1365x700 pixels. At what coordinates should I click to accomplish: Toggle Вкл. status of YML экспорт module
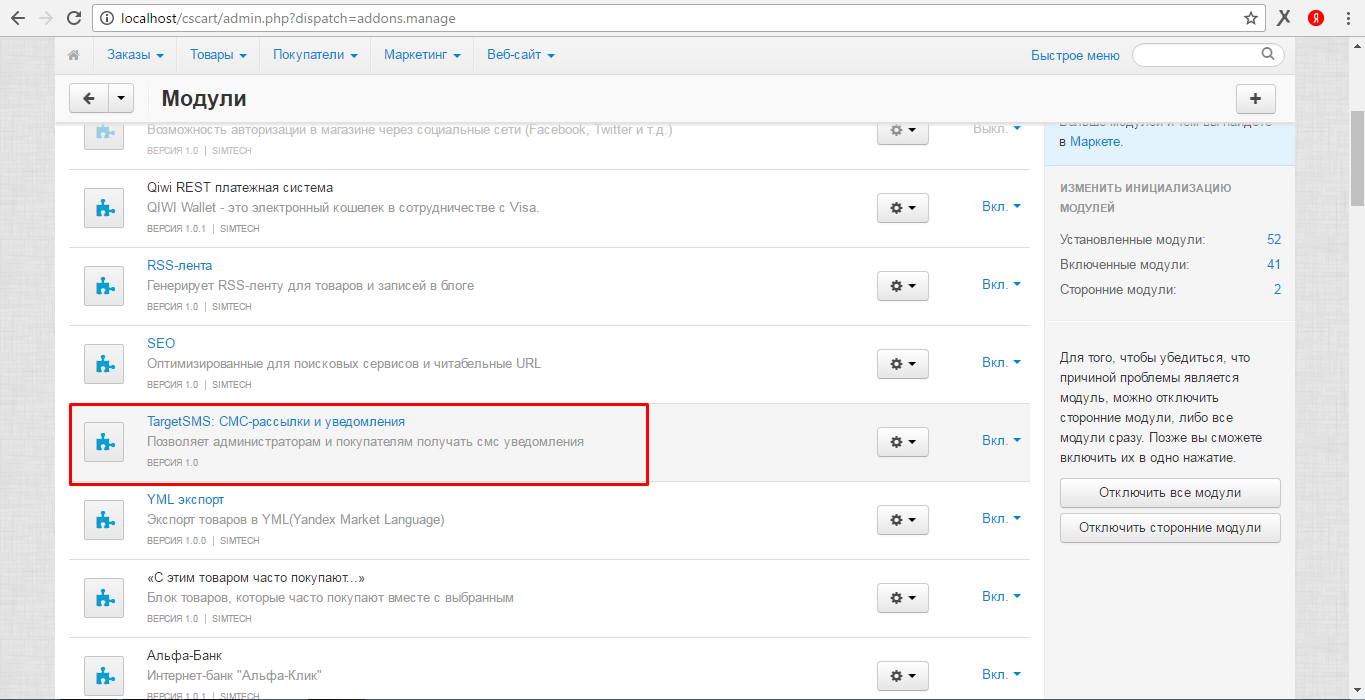[x=1001, y=518]
